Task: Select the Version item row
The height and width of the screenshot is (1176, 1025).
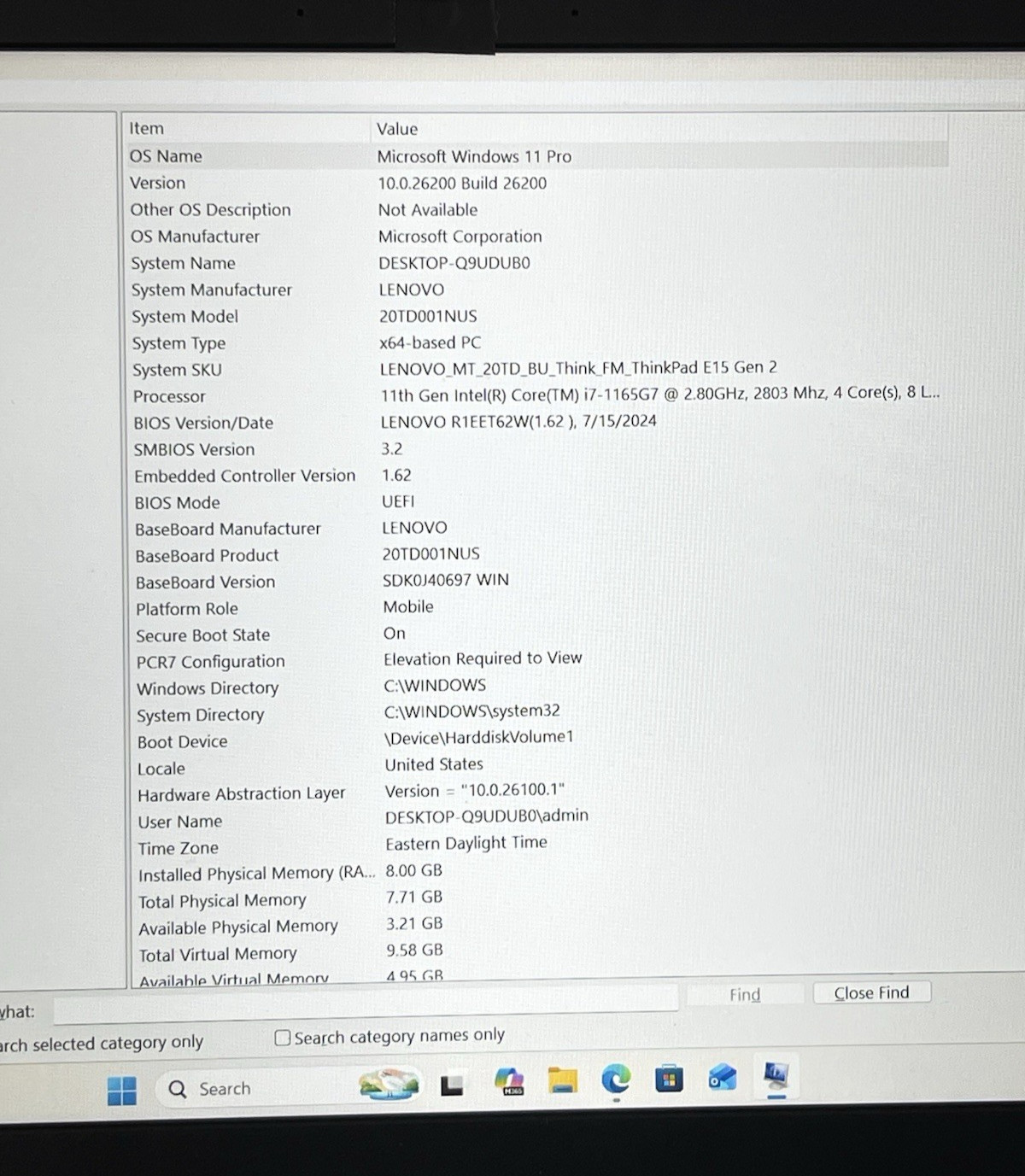Action: pos(536,183)
